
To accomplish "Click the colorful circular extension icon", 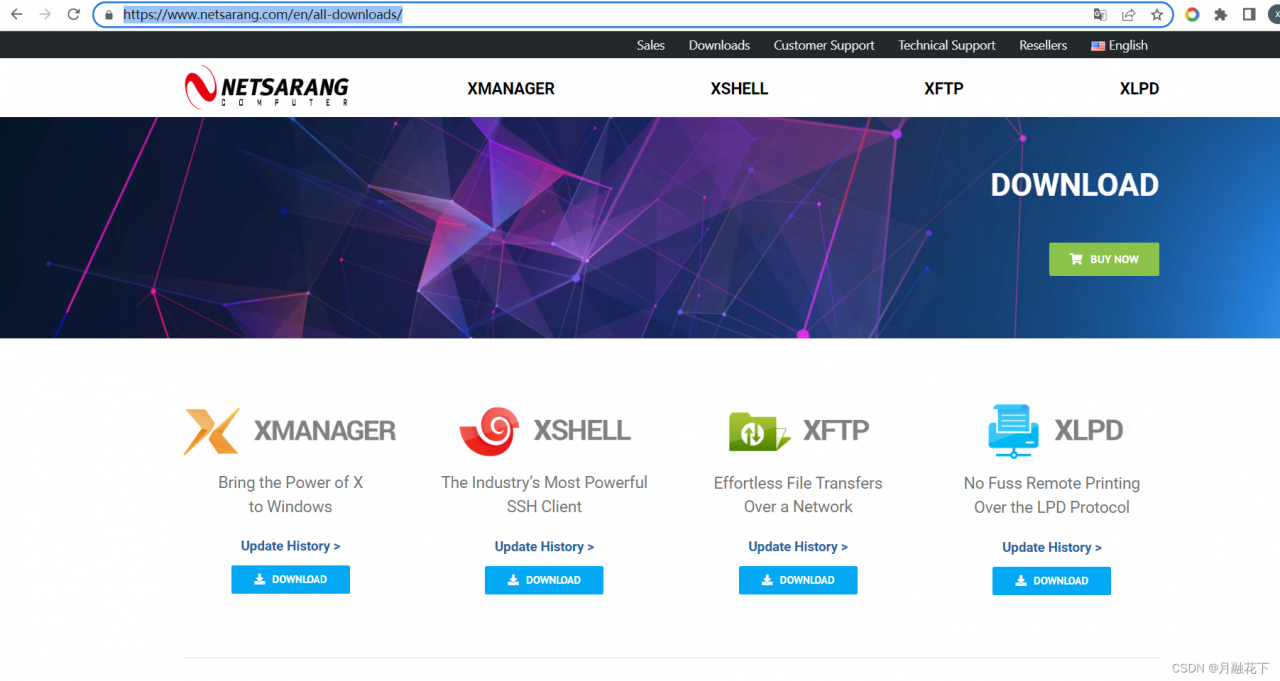I will click(x=1192, y=15).
